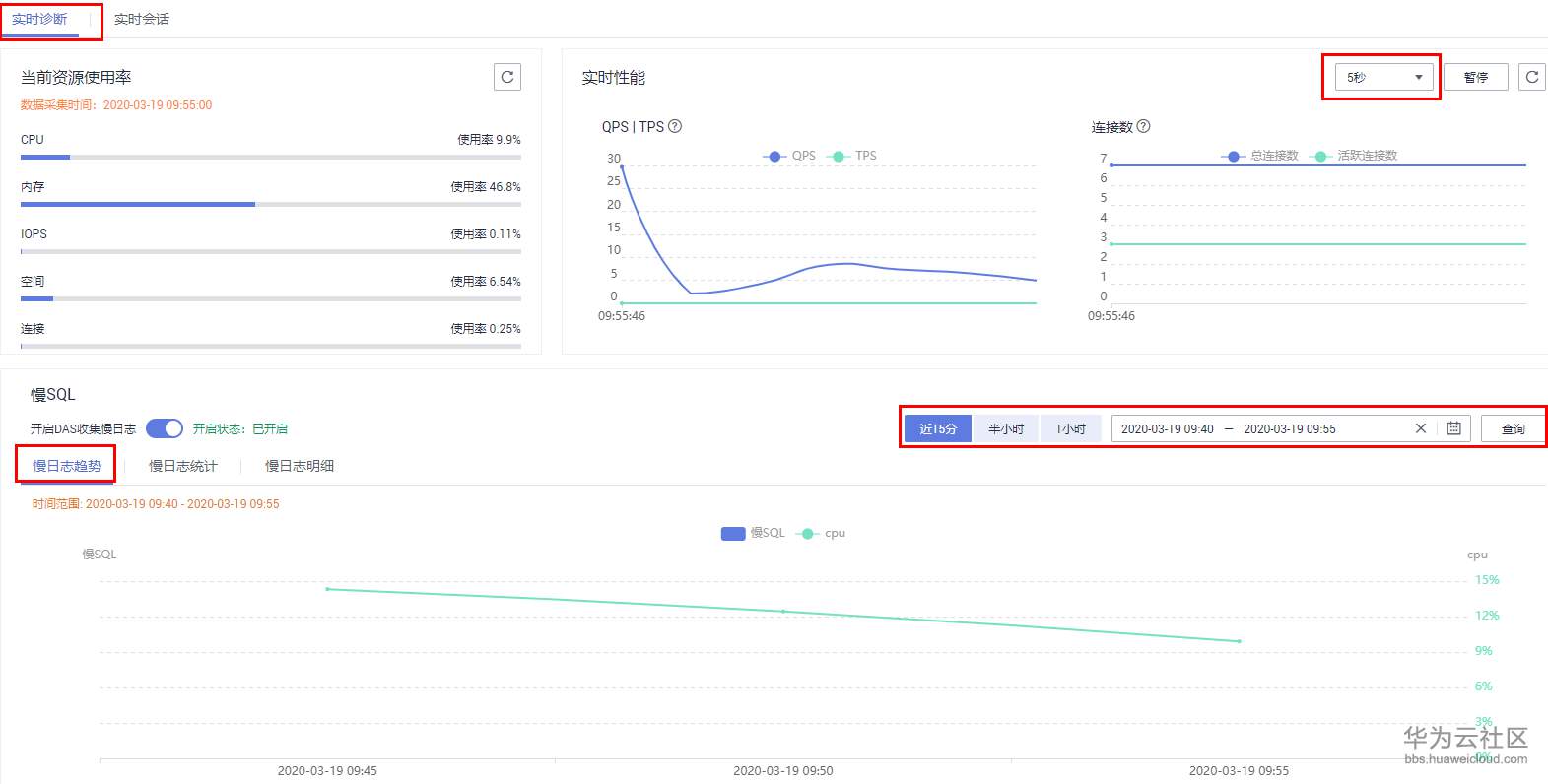The width and height of the screenshot is (1548, 784).
Task: Click the 使用率 0.11% IOPS value
Action: pyautogui.click(x=486, y=234)
